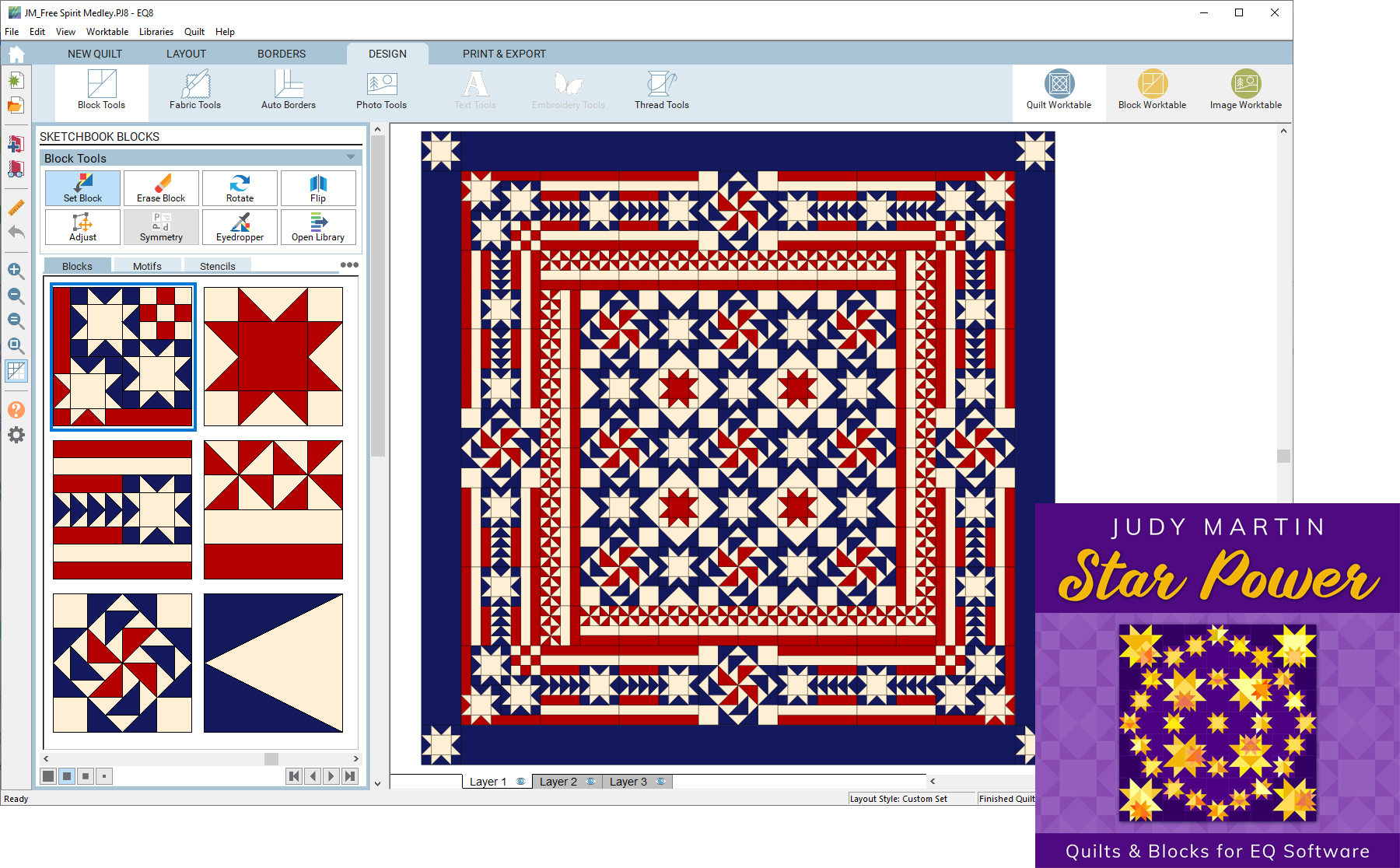Toggle the block grid display icon
1400x868 pixels.
(x=16, y=371)
